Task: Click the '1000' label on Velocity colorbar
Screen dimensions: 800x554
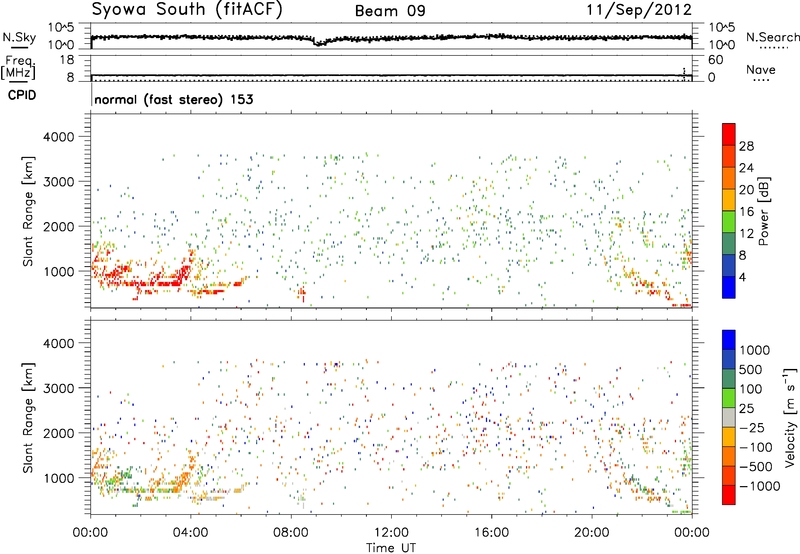Action: click(x=755, y=350)
